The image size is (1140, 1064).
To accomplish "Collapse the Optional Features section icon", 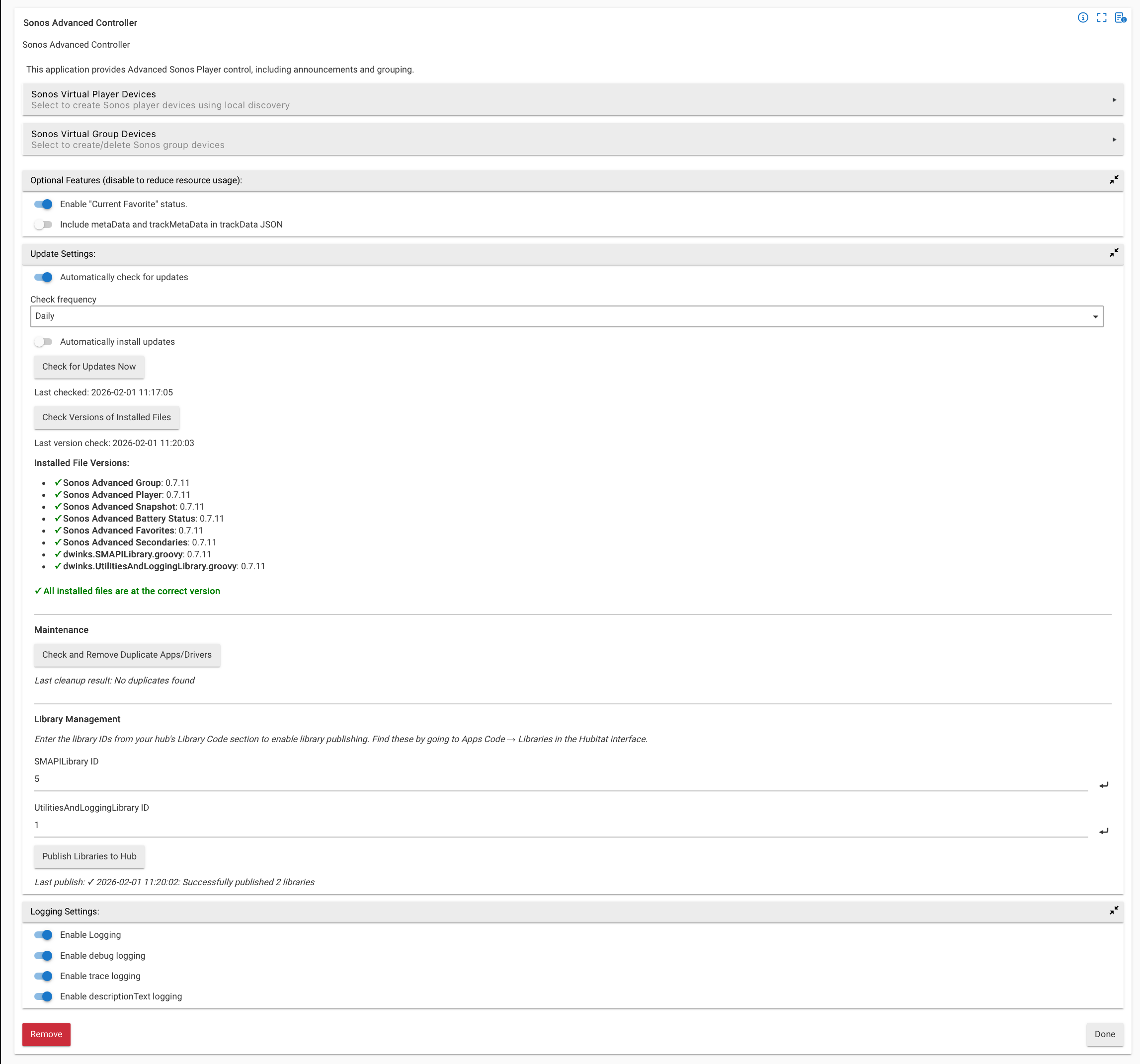I will [1114, 180].
